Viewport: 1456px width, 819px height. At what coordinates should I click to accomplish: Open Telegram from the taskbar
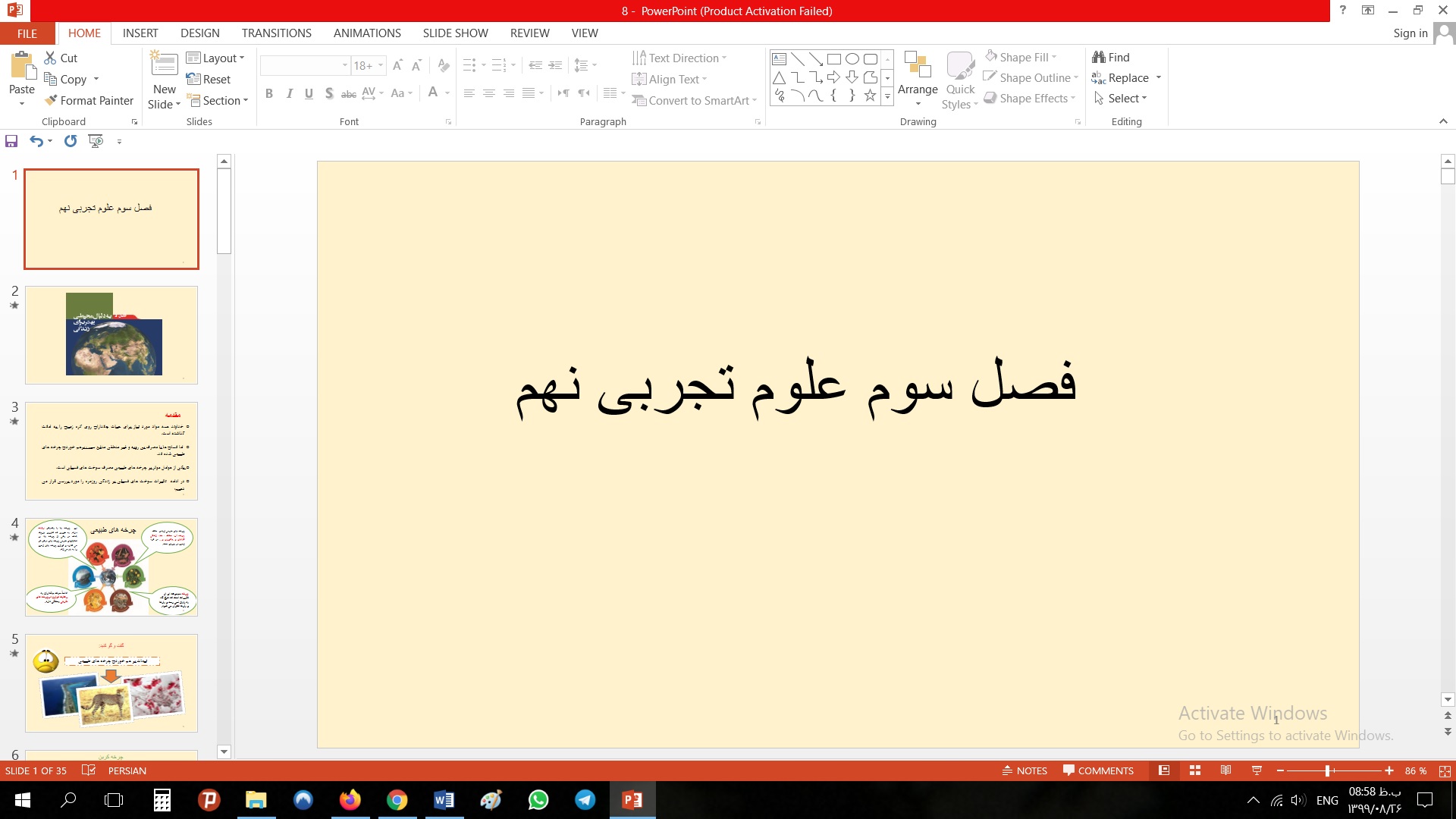[x=585, y=800]
